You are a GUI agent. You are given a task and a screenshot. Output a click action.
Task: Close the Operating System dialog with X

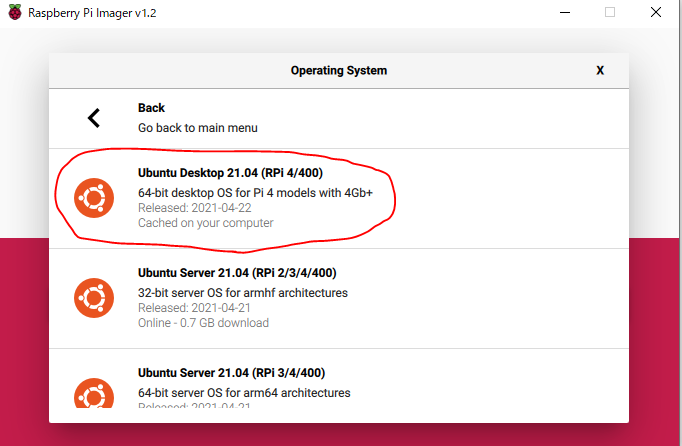[600, 70]
